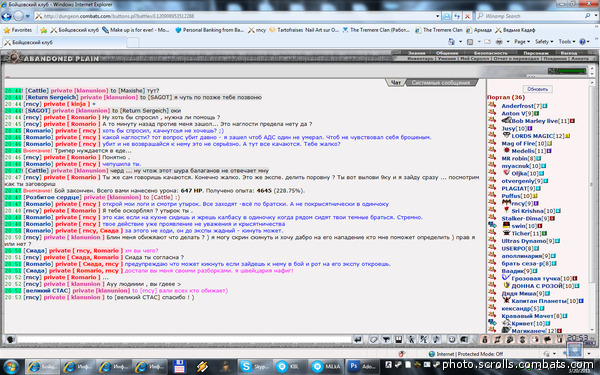The height and width of the screenshot is (375, 600).
Task: Open The Tremere Clan favorites link
Action: [x=439, y=30]
